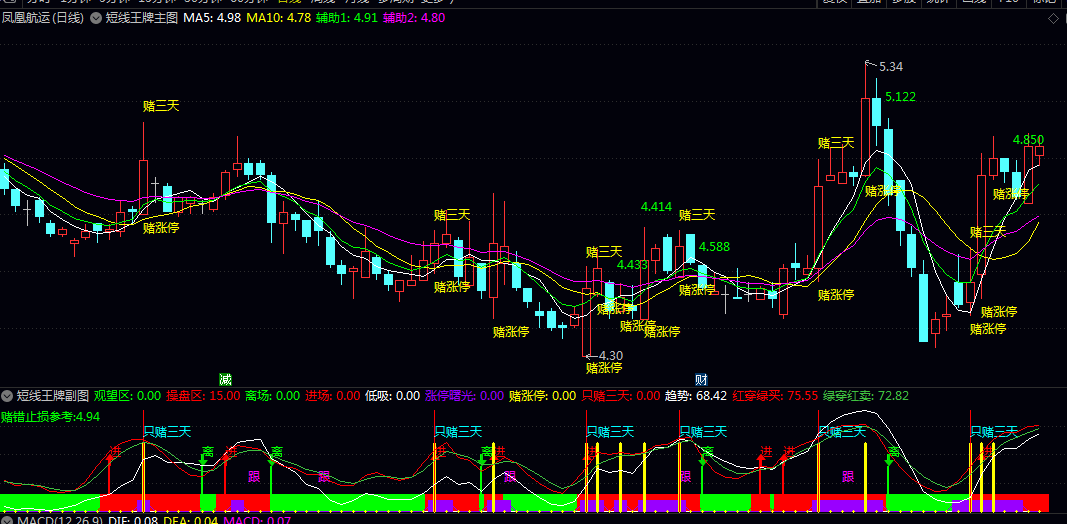The height and width of the screenshot is (524, 1067).
Task: Select the green 4.850 price label
Action: tap(1028, 140)
